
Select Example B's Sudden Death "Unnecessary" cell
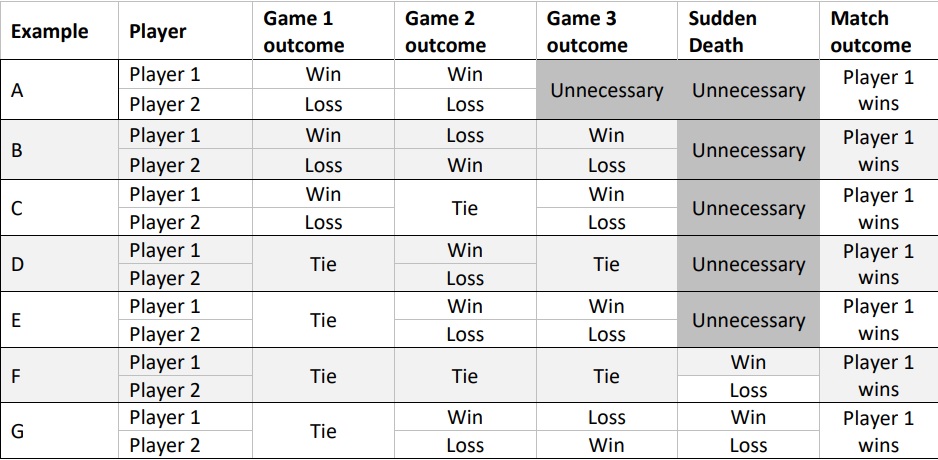(x=748, y=150)
